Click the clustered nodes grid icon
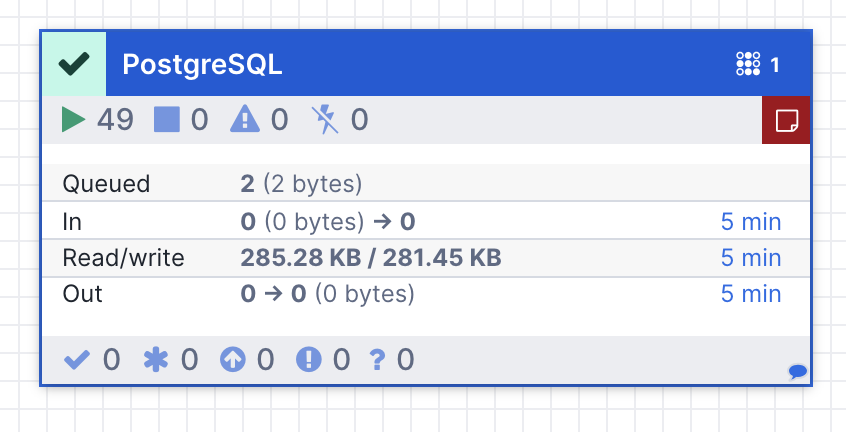 point(748,65)
